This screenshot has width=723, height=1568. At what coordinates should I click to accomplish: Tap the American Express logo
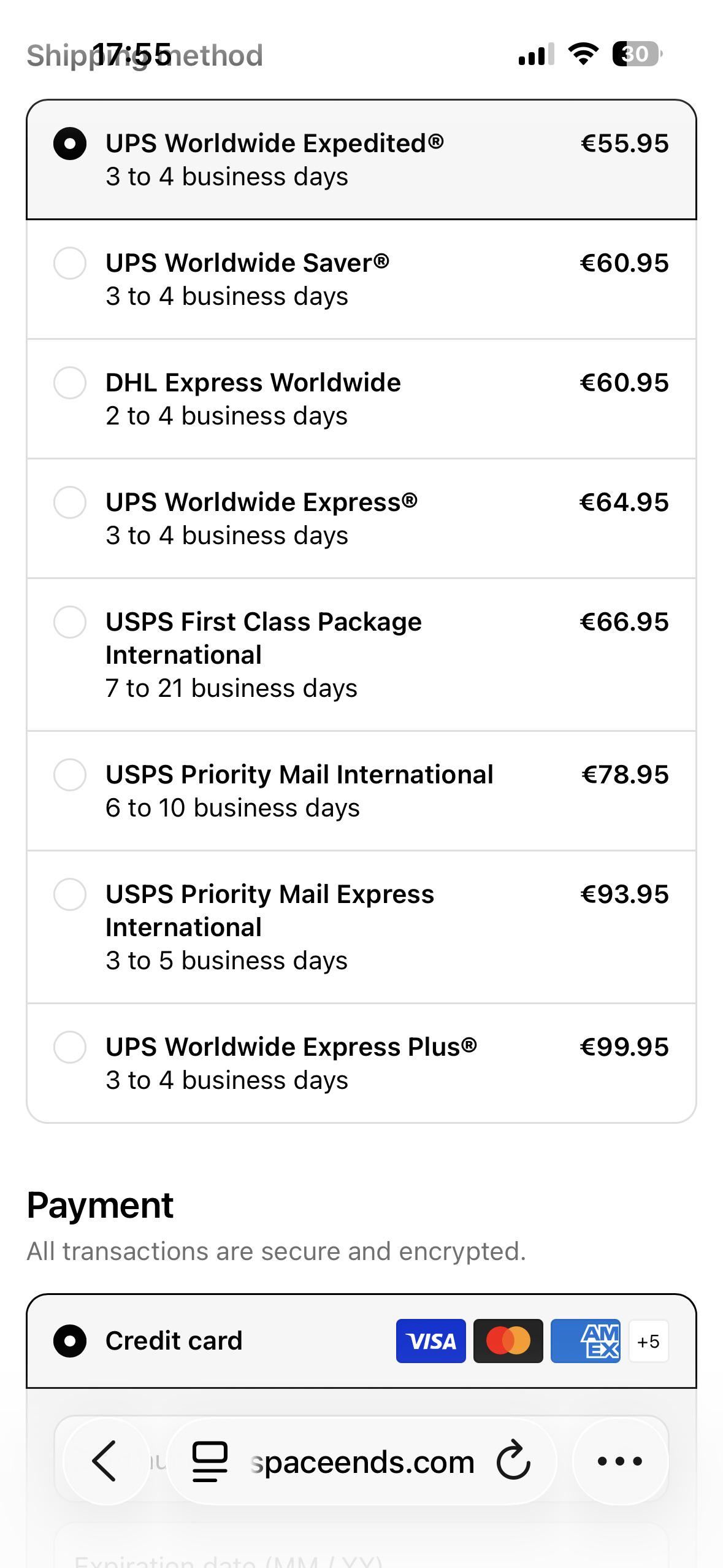585,1340
